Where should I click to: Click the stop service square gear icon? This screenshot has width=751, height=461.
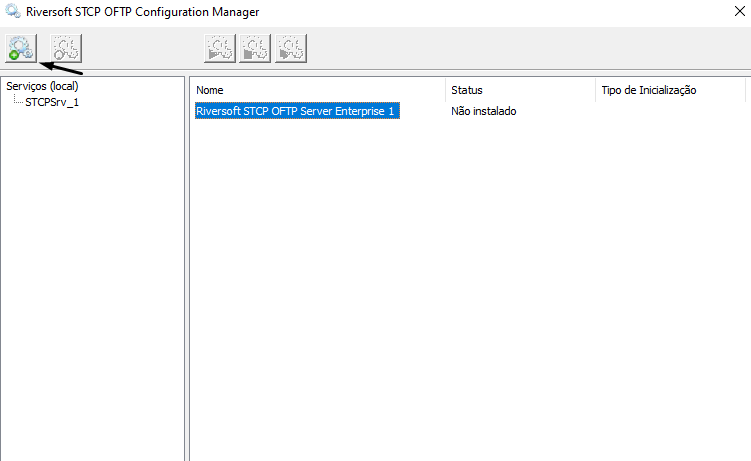click(x=255, y=48)
